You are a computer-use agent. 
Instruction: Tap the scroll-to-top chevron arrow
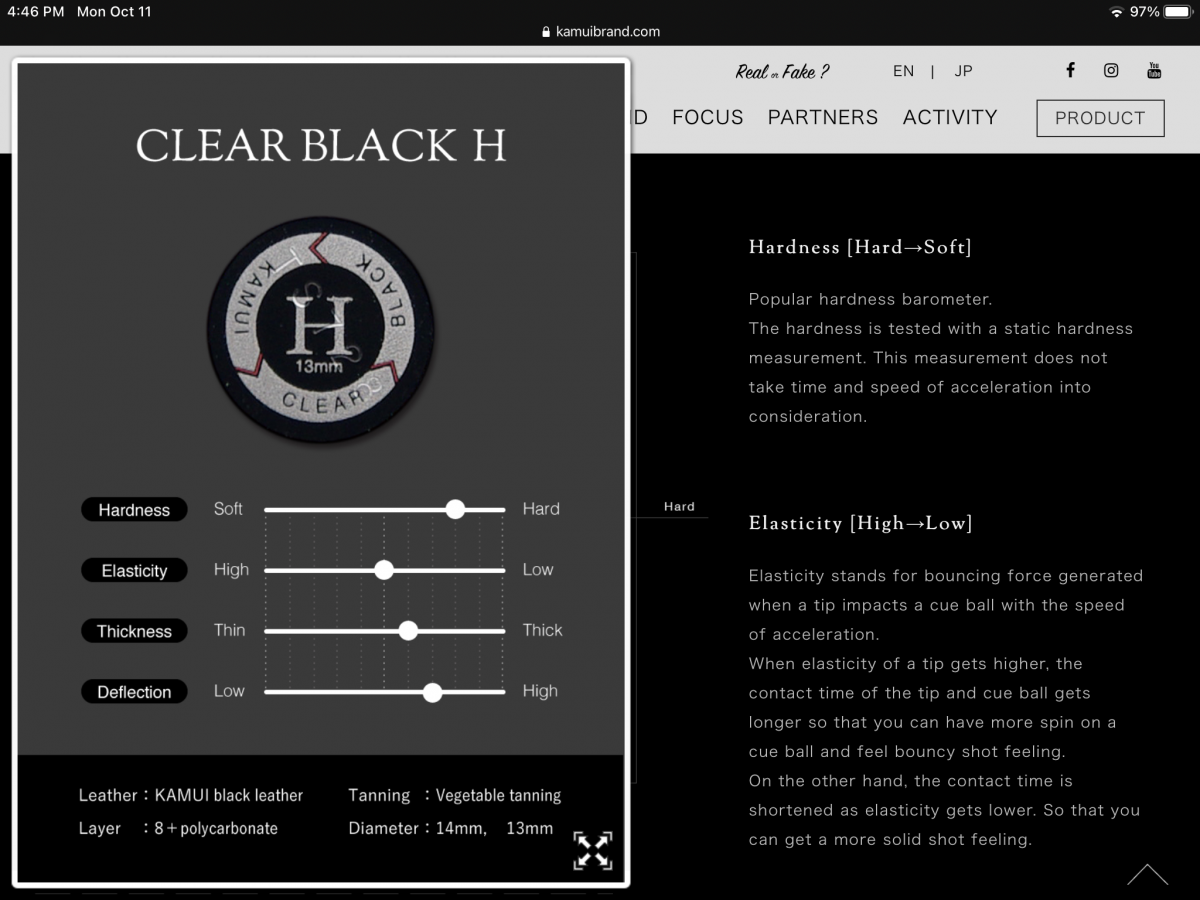point(1147,875)
